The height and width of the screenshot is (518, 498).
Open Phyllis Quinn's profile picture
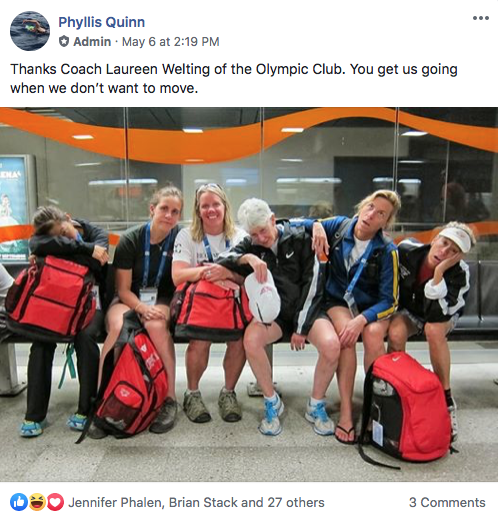[30, 31]
